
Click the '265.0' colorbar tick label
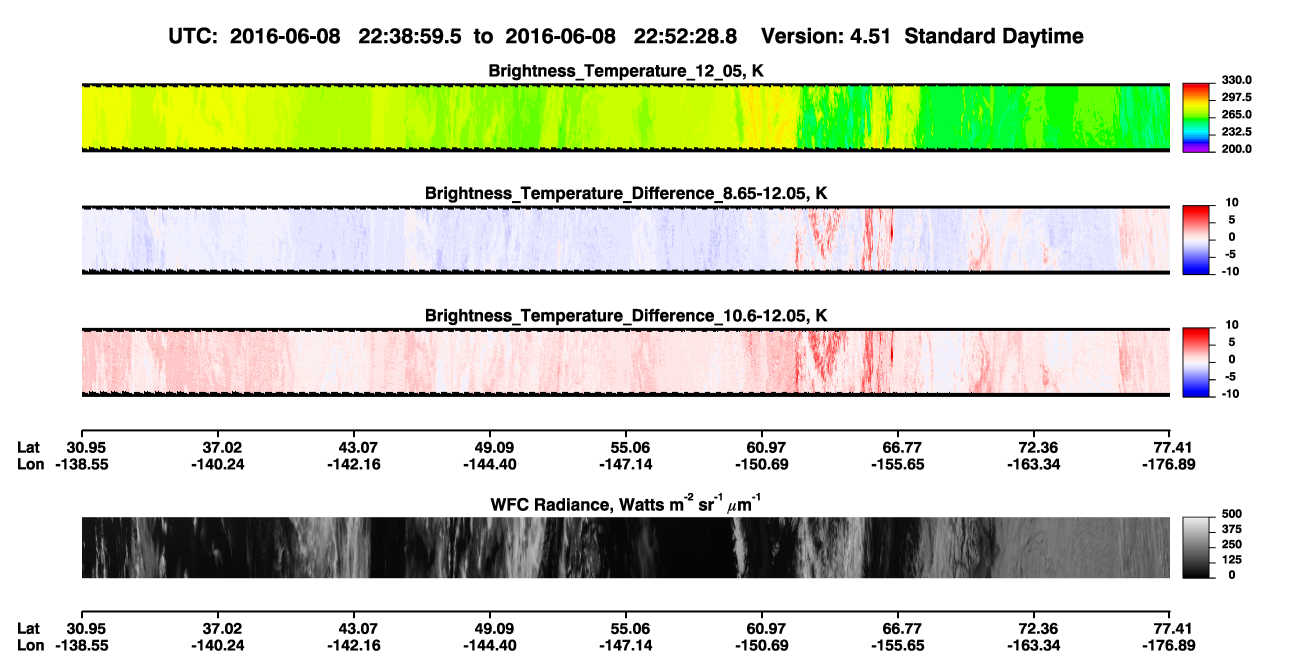pos(1237,114)
